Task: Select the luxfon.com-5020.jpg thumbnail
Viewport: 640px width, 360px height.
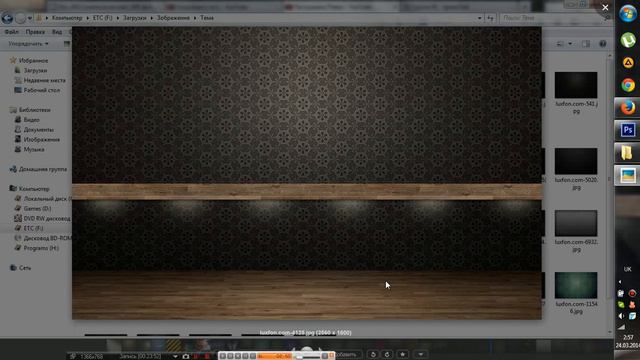Action: (x=576, y=161)
